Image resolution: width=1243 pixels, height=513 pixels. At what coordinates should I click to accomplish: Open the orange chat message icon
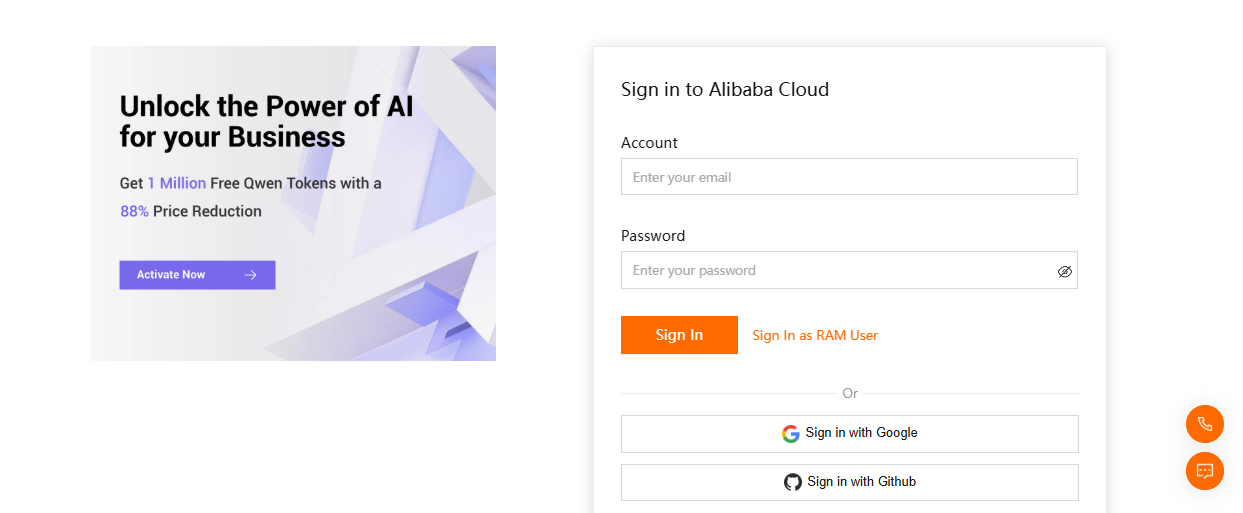pos(1204,471)
